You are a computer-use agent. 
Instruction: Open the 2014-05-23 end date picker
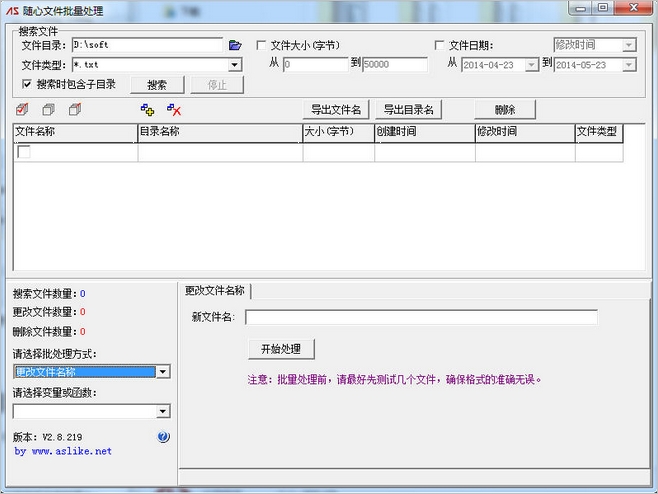pos(629,65)
